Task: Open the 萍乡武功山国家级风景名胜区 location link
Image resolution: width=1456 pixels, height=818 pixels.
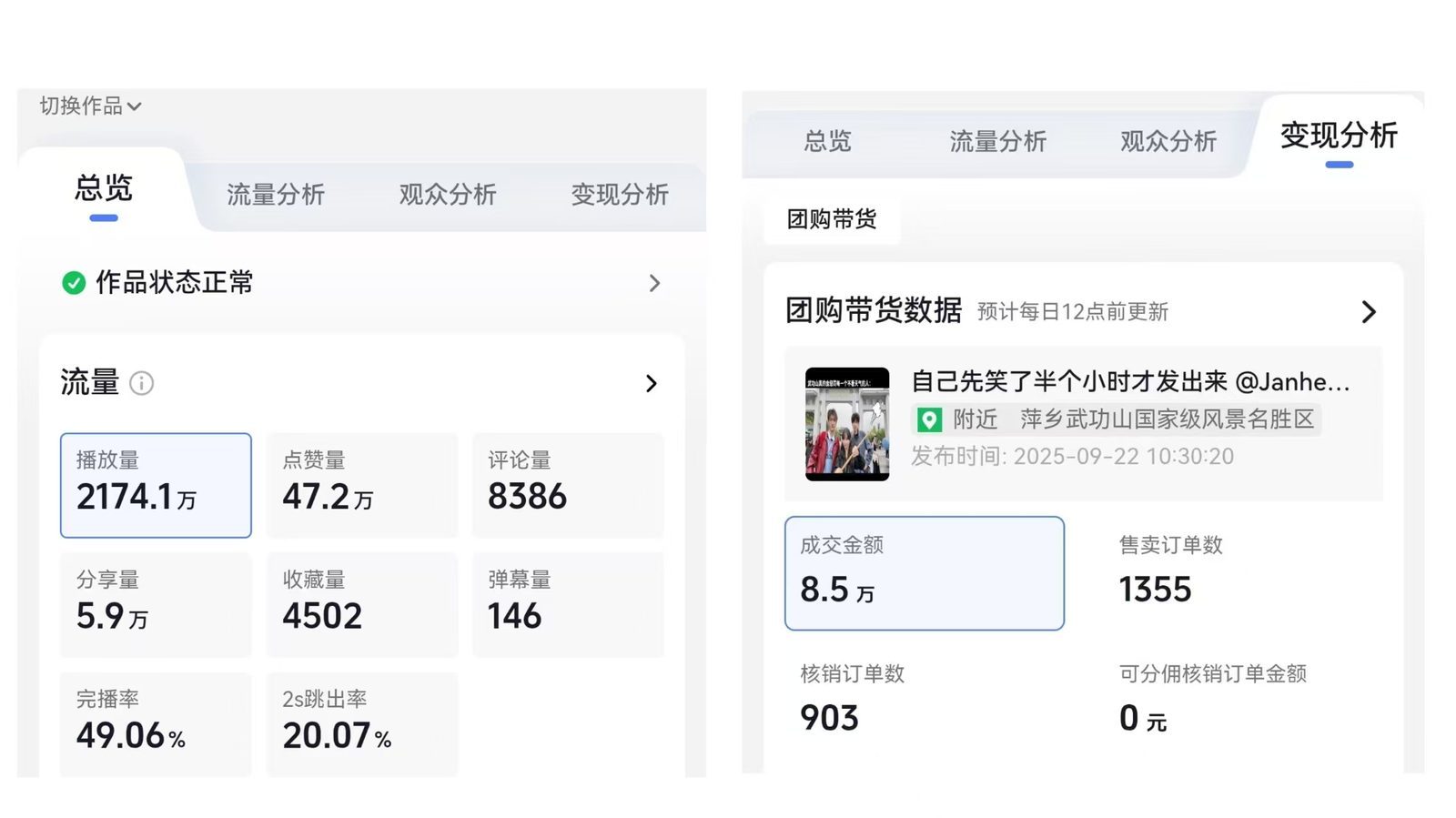Action: [1168, 419]
